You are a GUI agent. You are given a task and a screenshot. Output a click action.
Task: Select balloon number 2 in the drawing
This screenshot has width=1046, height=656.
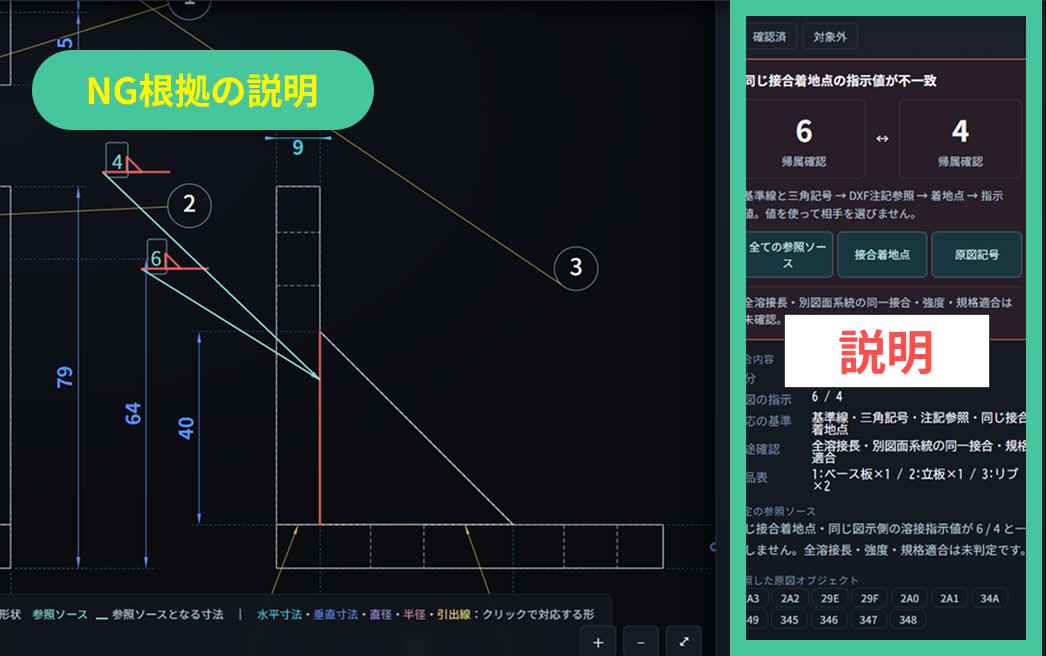(x=189, y=205)
